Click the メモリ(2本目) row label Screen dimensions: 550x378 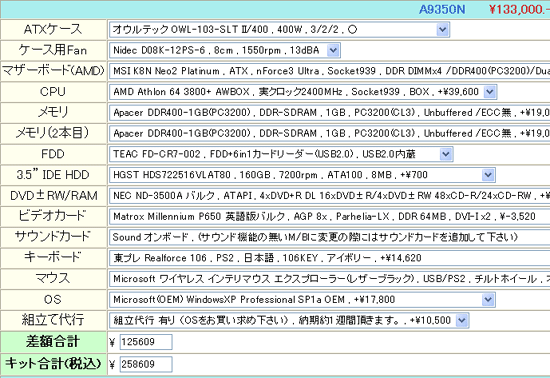click(53, 133)
